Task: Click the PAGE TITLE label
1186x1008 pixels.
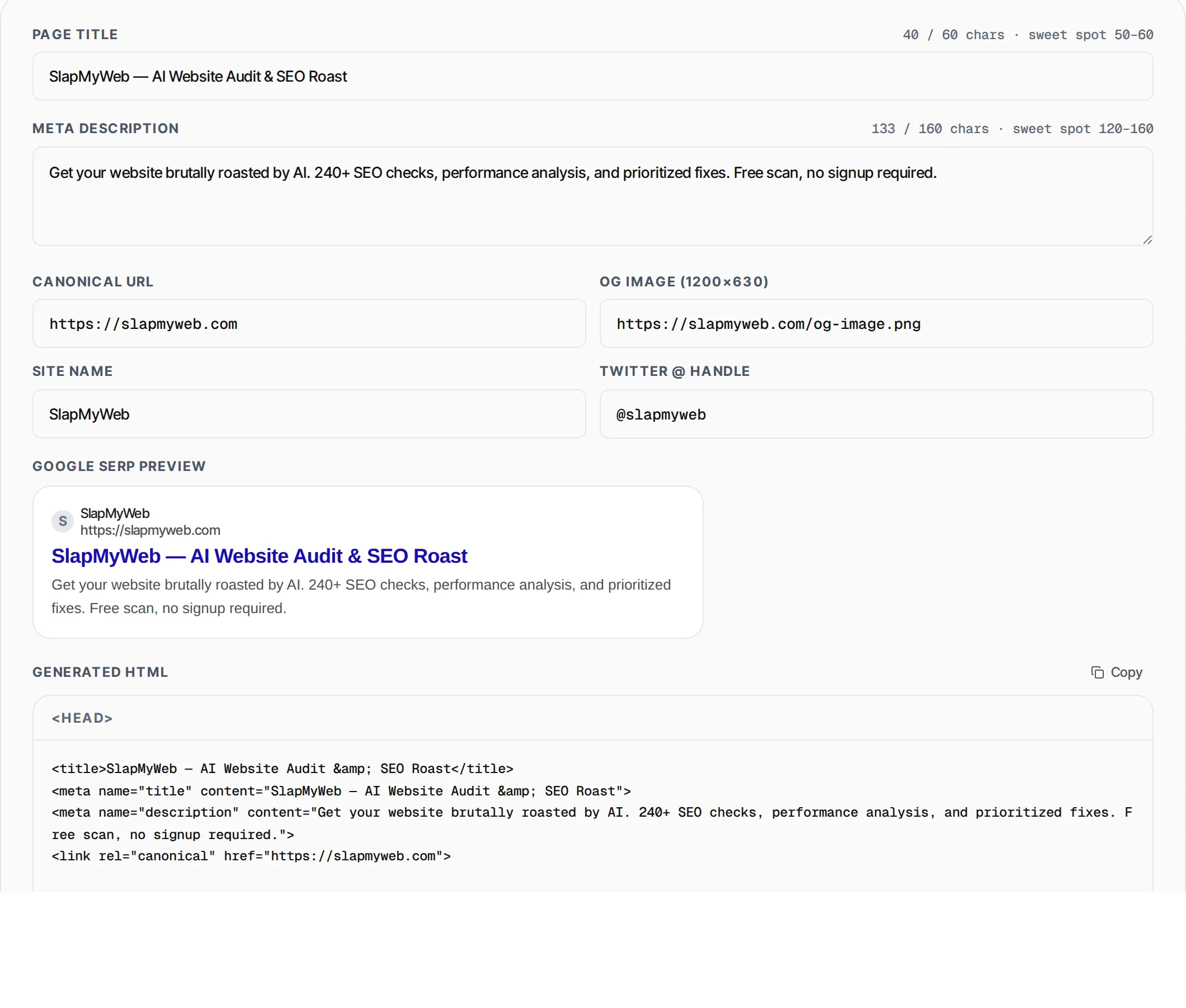Action: click(75, 34)
